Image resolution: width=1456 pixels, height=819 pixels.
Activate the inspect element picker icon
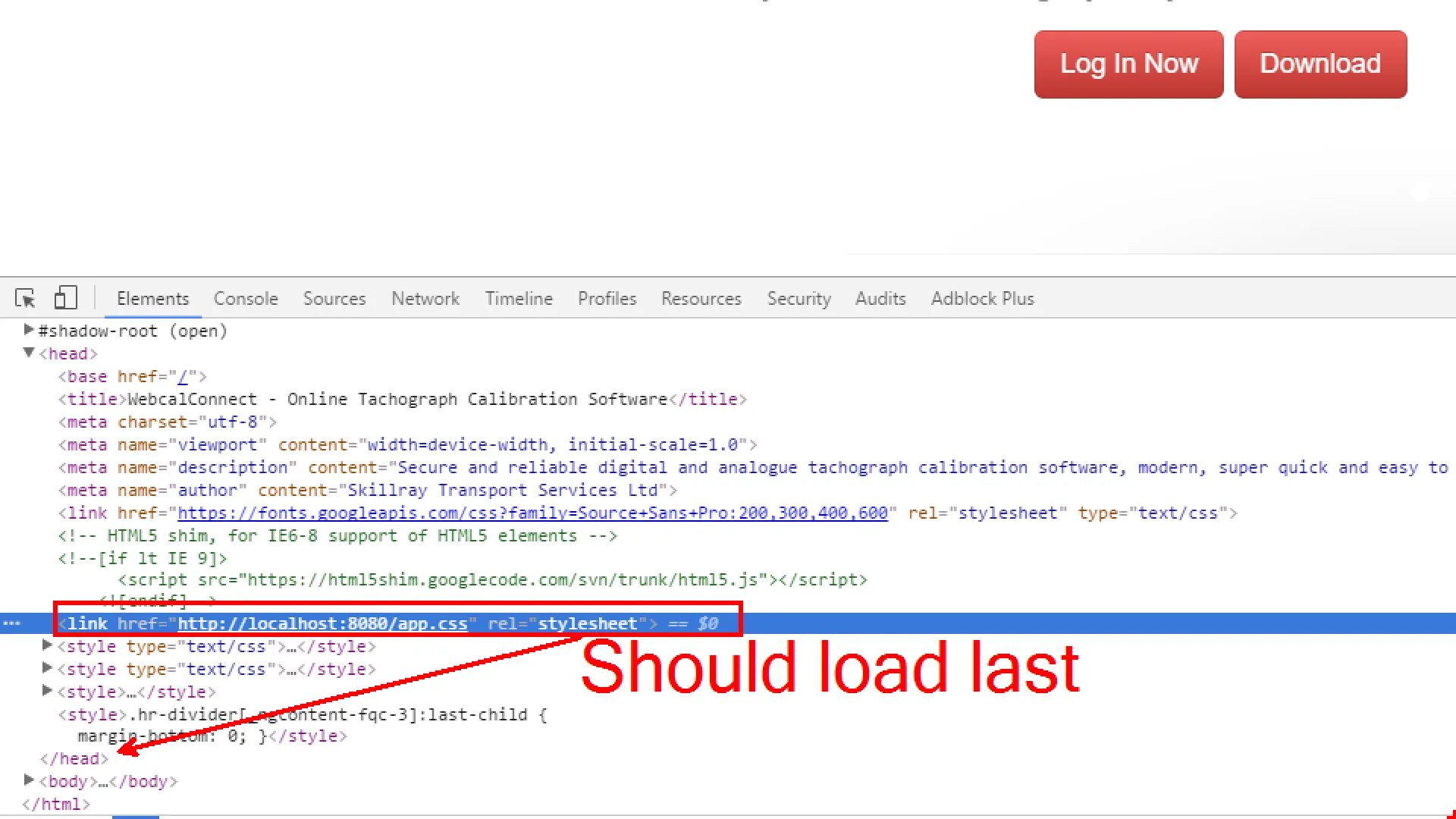pos(25,298)
